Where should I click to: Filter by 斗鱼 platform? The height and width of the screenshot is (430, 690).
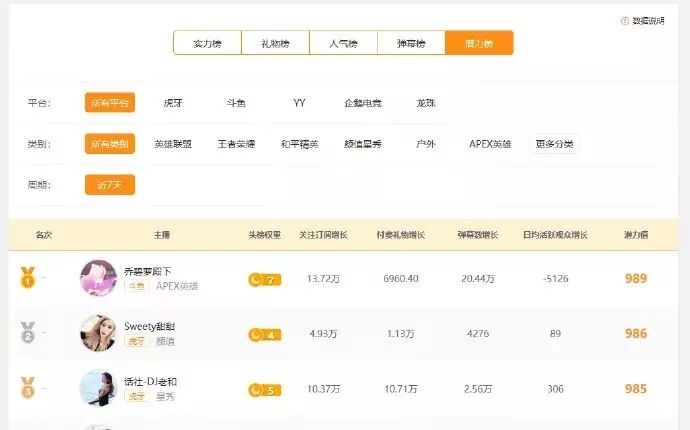236,103
